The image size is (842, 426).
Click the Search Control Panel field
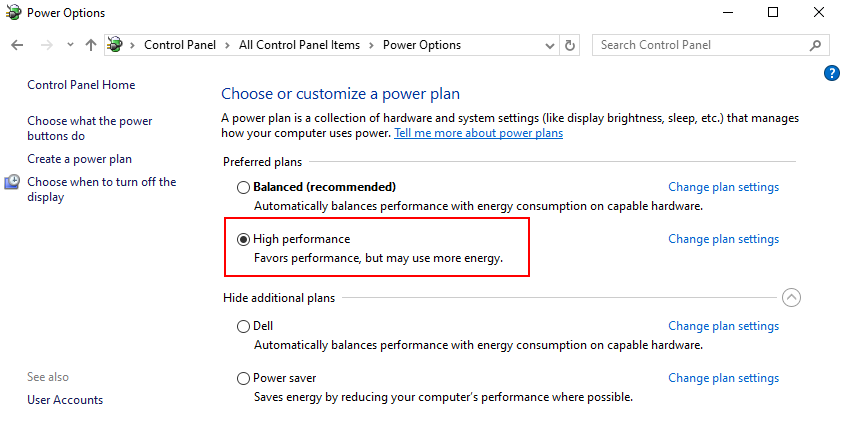[700, 45]
